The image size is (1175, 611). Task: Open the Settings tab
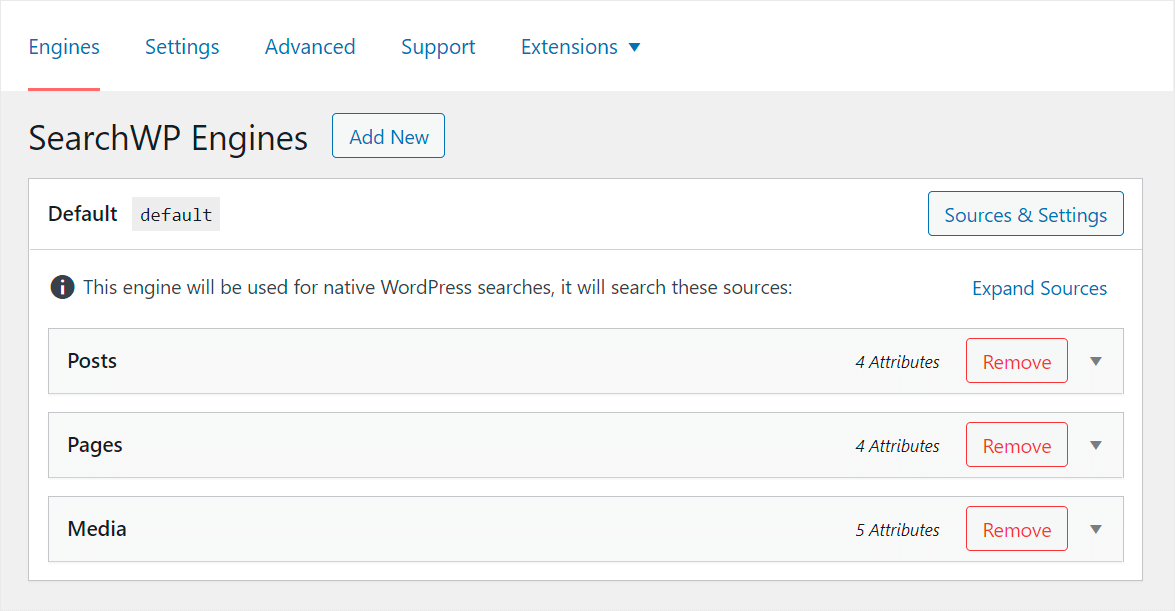pos(182,46)
